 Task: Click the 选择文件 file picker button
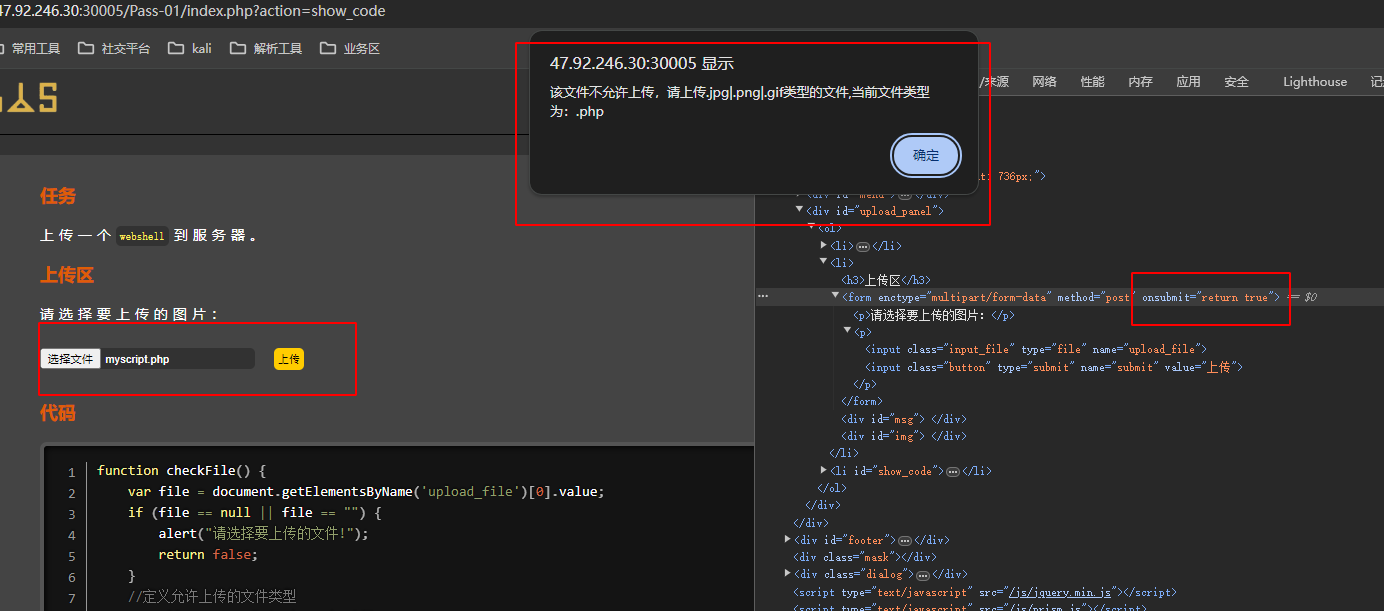coord(70,358)
